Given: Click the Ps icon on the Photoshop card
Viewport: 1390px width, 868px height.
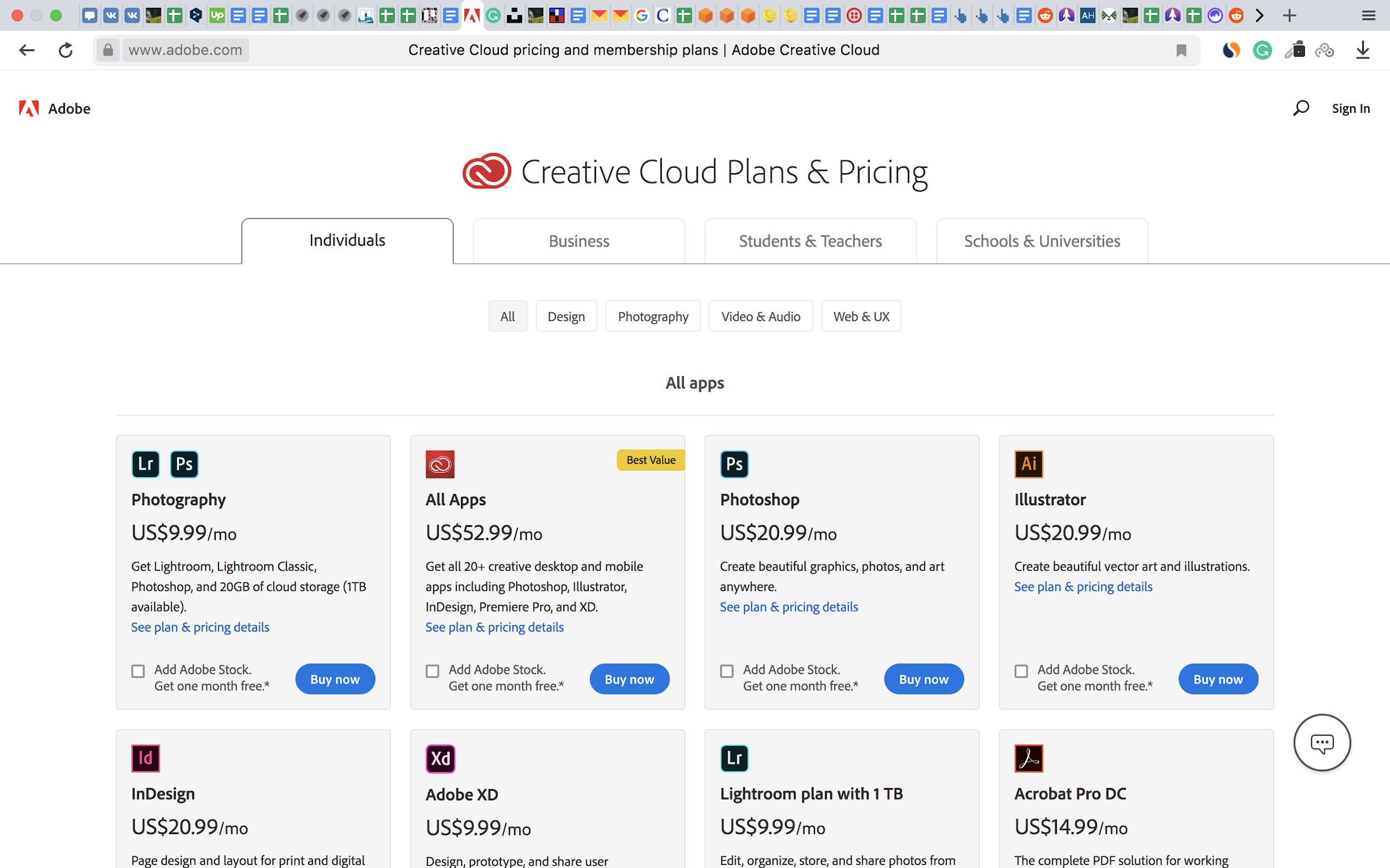Looking at the screenshot, I should [734, 464].
